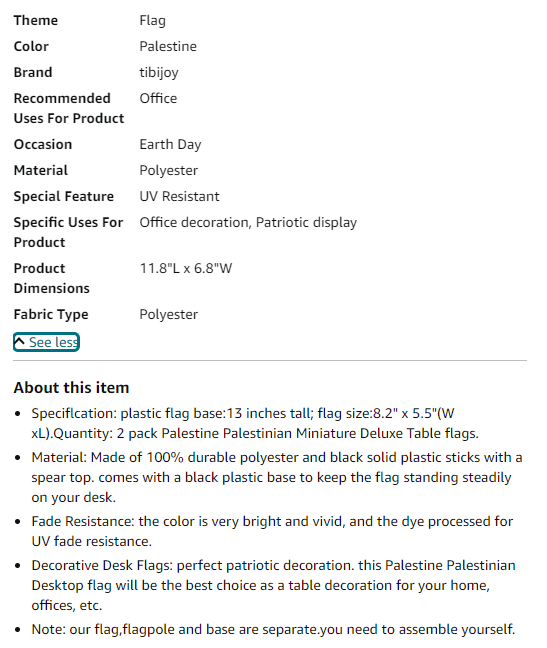Select the Office recommended use value
547x648 pixels.
click(158, 98)
